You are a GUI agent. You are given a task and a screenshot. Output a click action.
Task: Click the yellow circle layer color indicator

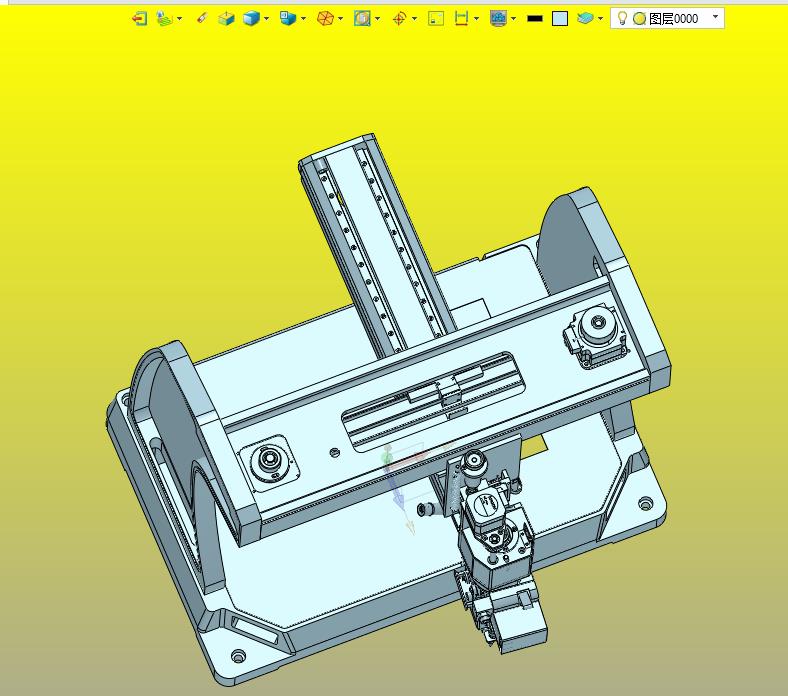tap(639, 19)
